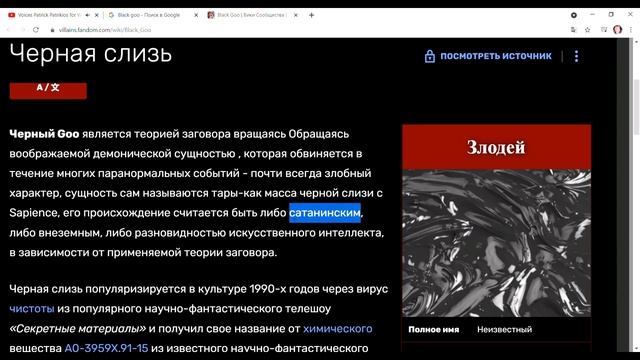Screen dimensions: 640x360
Task: Click the Черная слизь page title
Action: 91,53
